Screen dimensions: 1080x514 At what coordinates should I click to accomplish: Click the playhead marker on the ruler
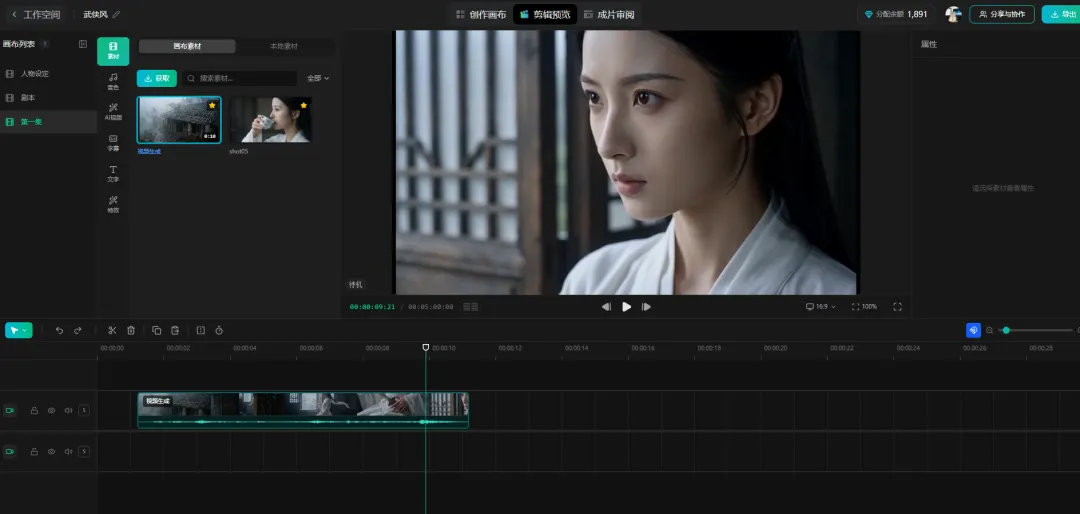point(426,347)
